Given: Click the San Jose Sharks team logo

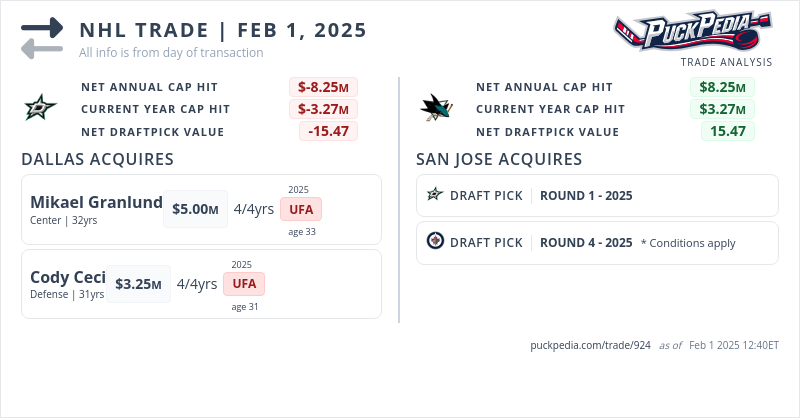Looking at the screenshot, I should (437, 107).
